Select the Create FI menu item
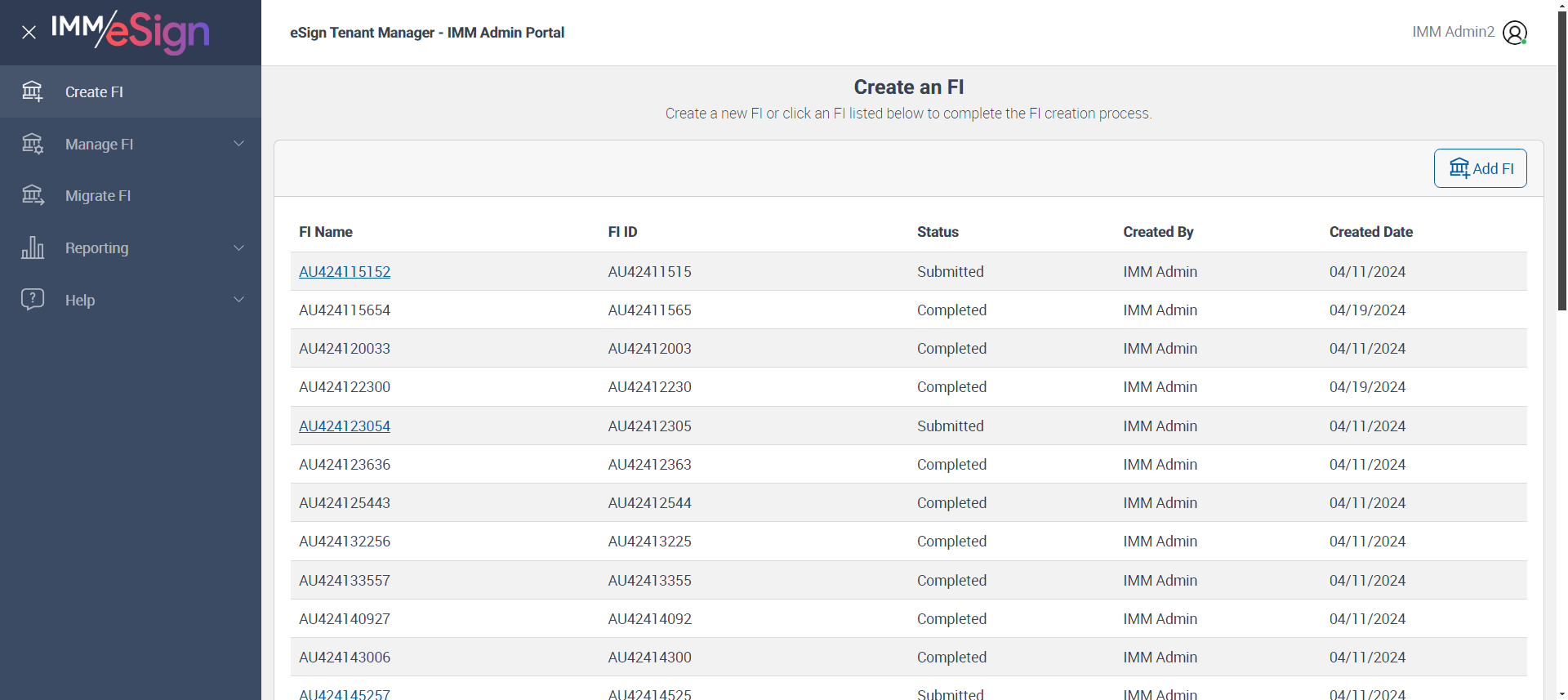 [x=94, y=92]
